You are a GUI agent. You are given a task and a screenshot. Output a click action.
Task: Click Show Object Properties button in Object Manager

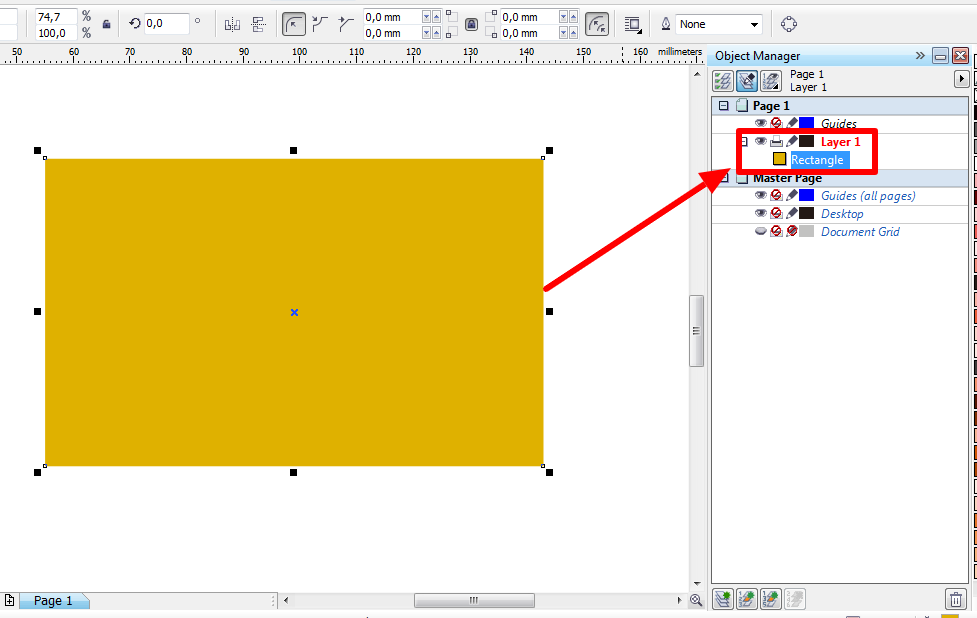[723, 80]
